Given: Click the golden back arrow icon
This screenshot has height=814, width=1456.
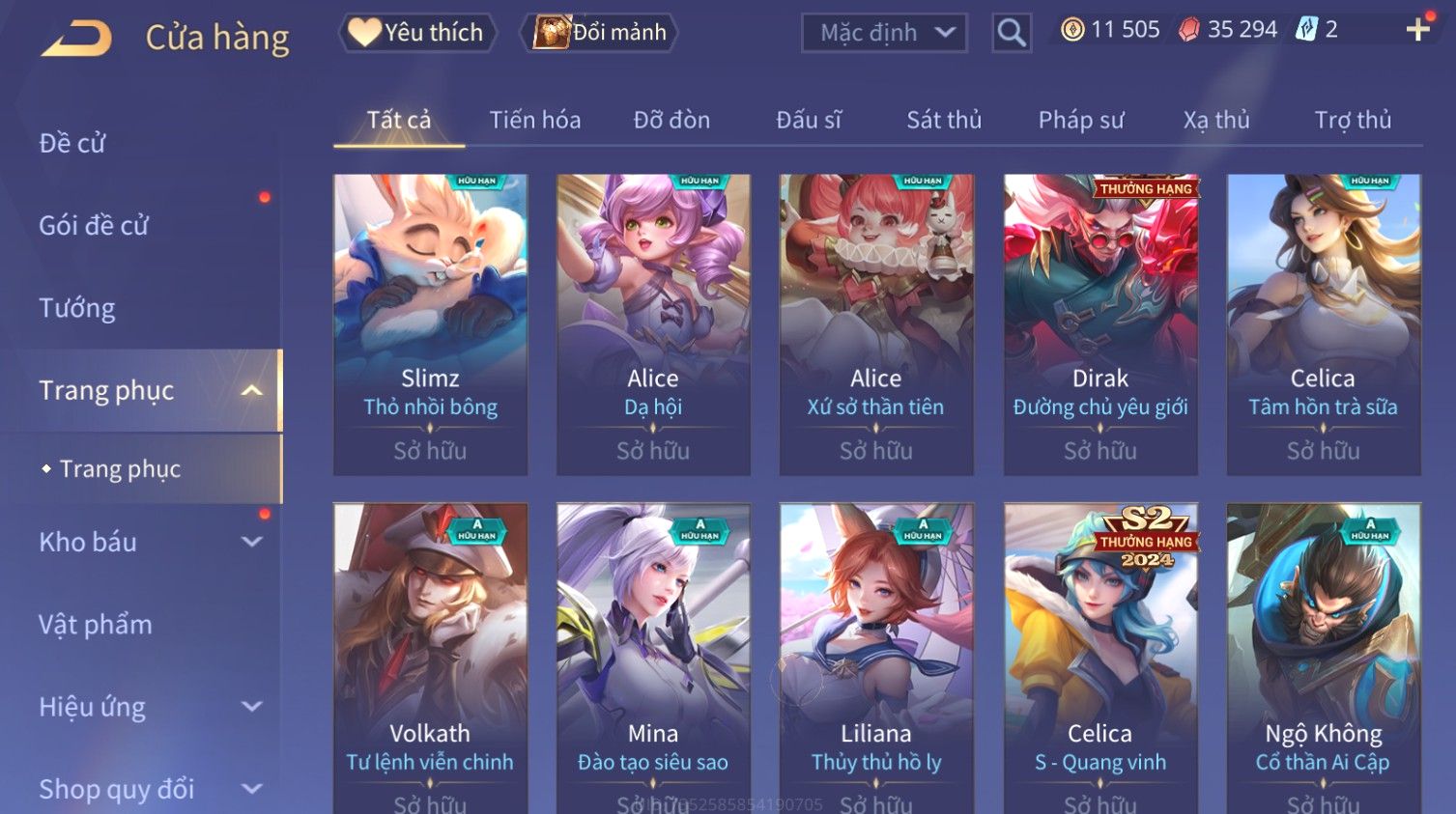Looking at the screenshot, I should (x=77, y=39).
